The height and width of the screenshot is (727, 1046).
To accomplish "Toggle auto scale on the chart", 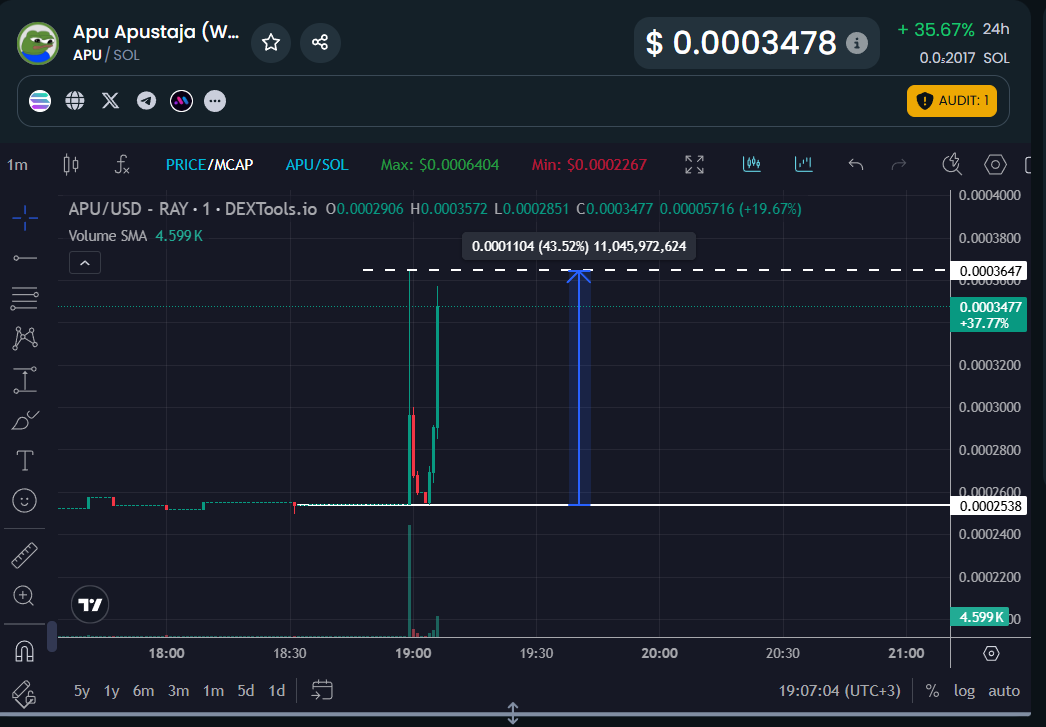I will tap(1004, 691).
